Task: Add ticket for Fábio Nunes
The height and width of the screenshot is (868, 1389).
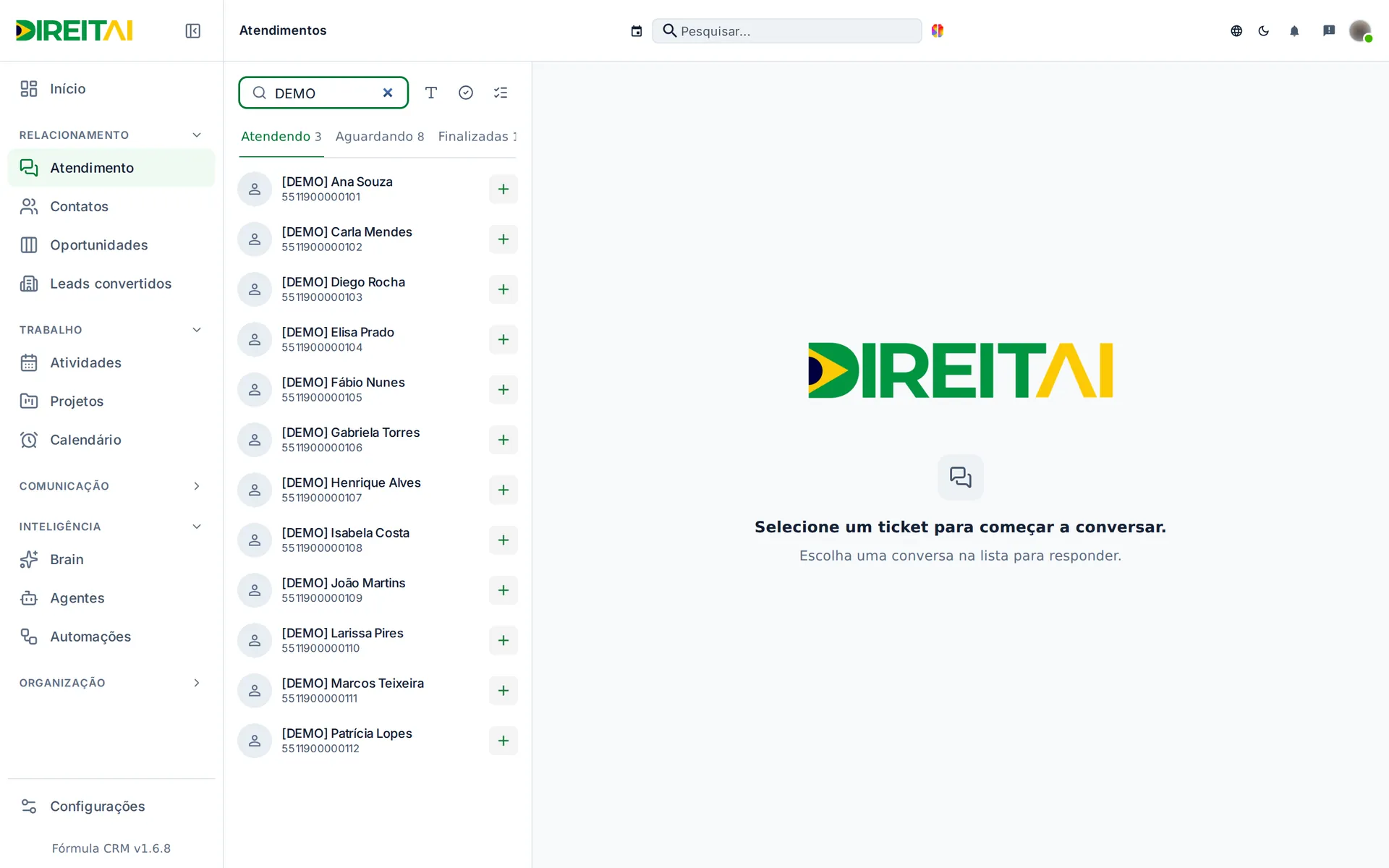Action: tap(504, 390)
